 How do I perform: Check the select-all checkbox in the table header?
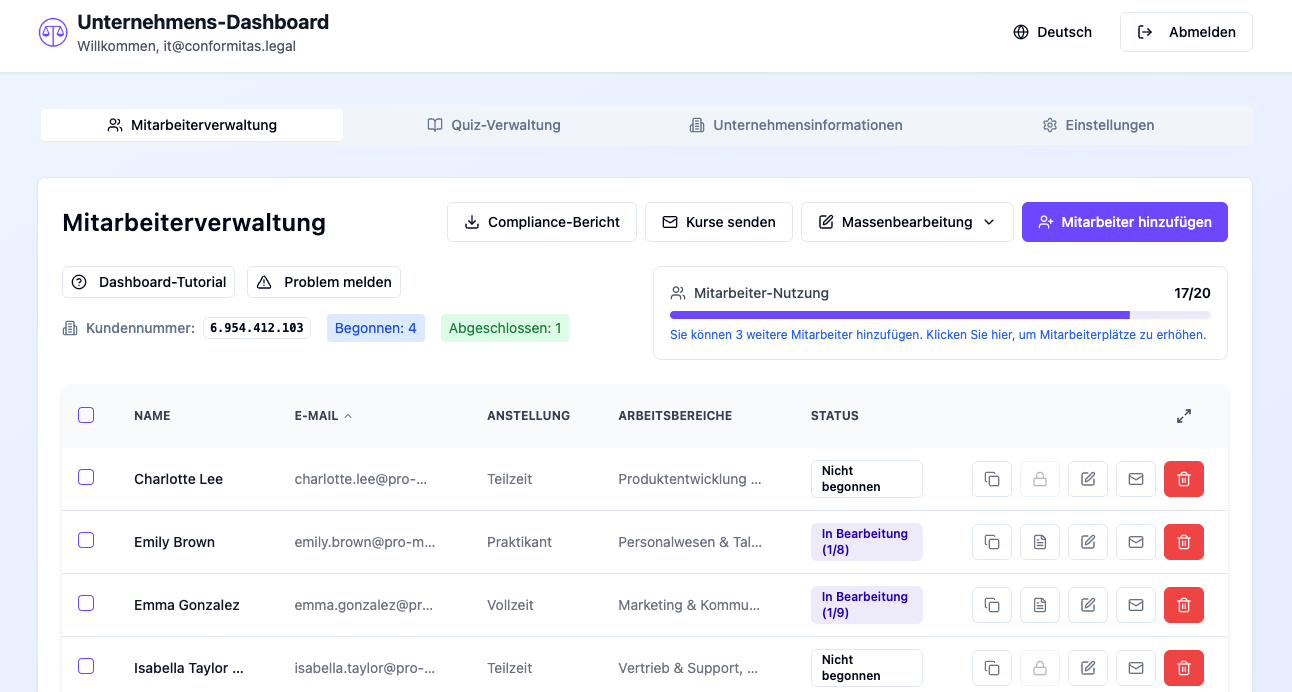click(86, 415)
